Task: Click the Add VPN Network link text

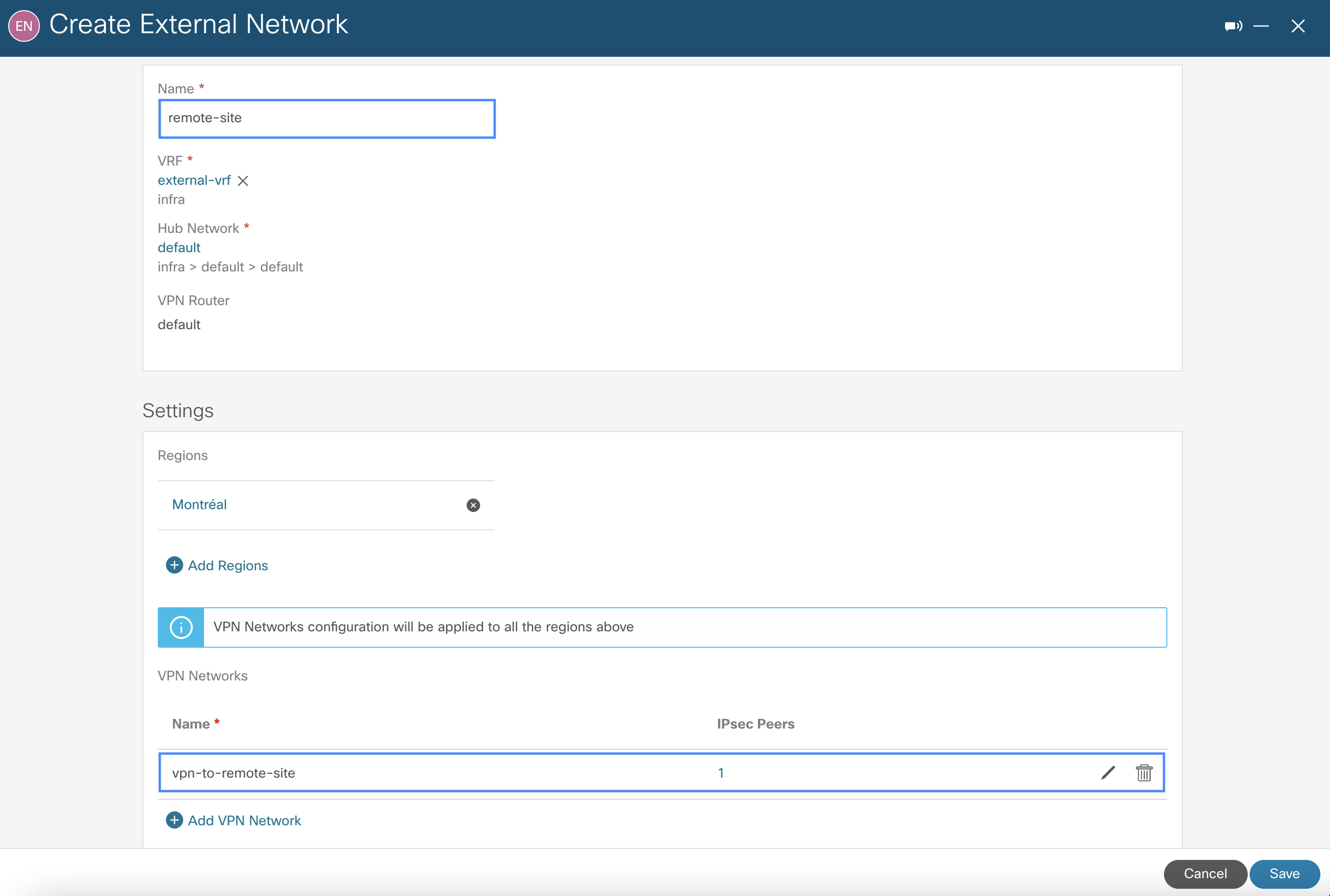Action: tap(244, 820)
